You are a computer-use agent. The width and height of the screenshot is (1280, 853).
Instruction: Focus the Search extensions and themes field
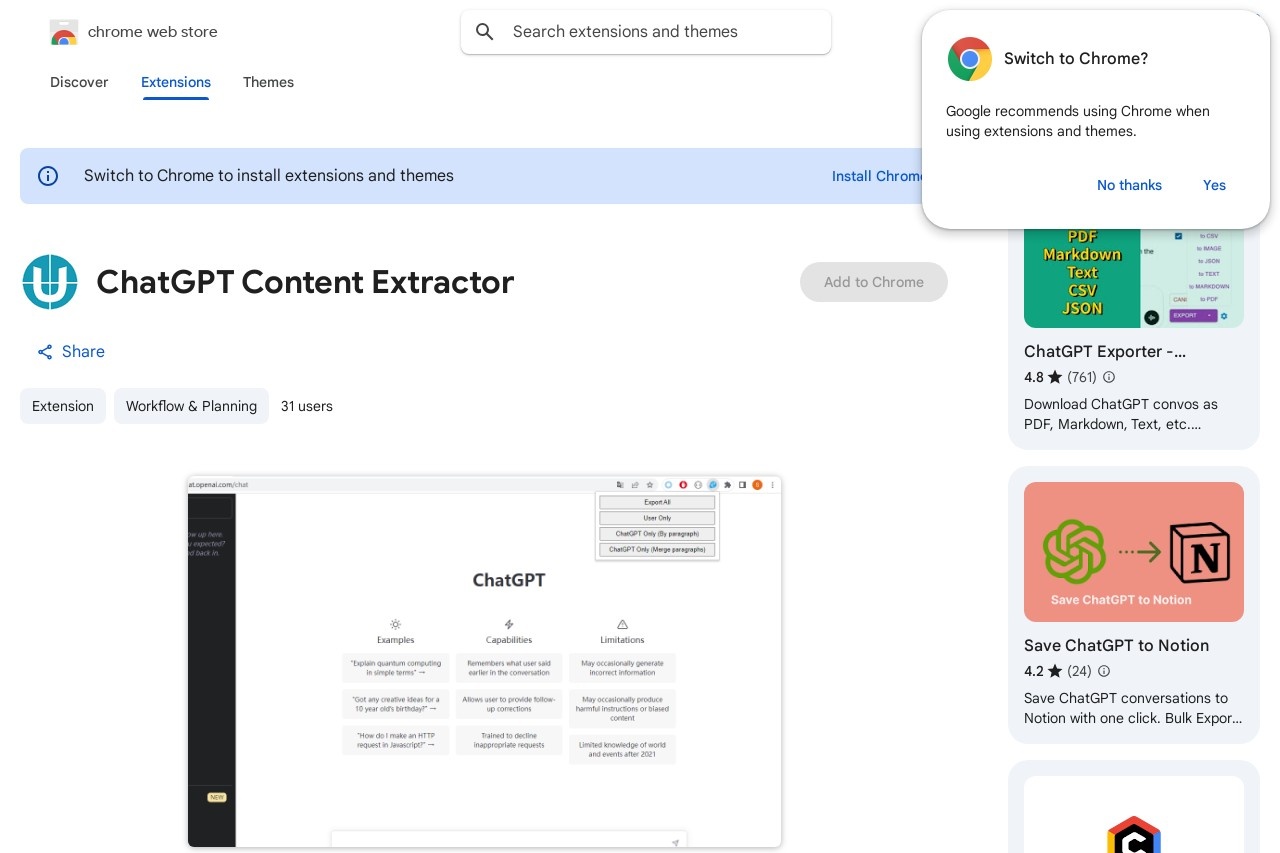(x=646, y=32)
